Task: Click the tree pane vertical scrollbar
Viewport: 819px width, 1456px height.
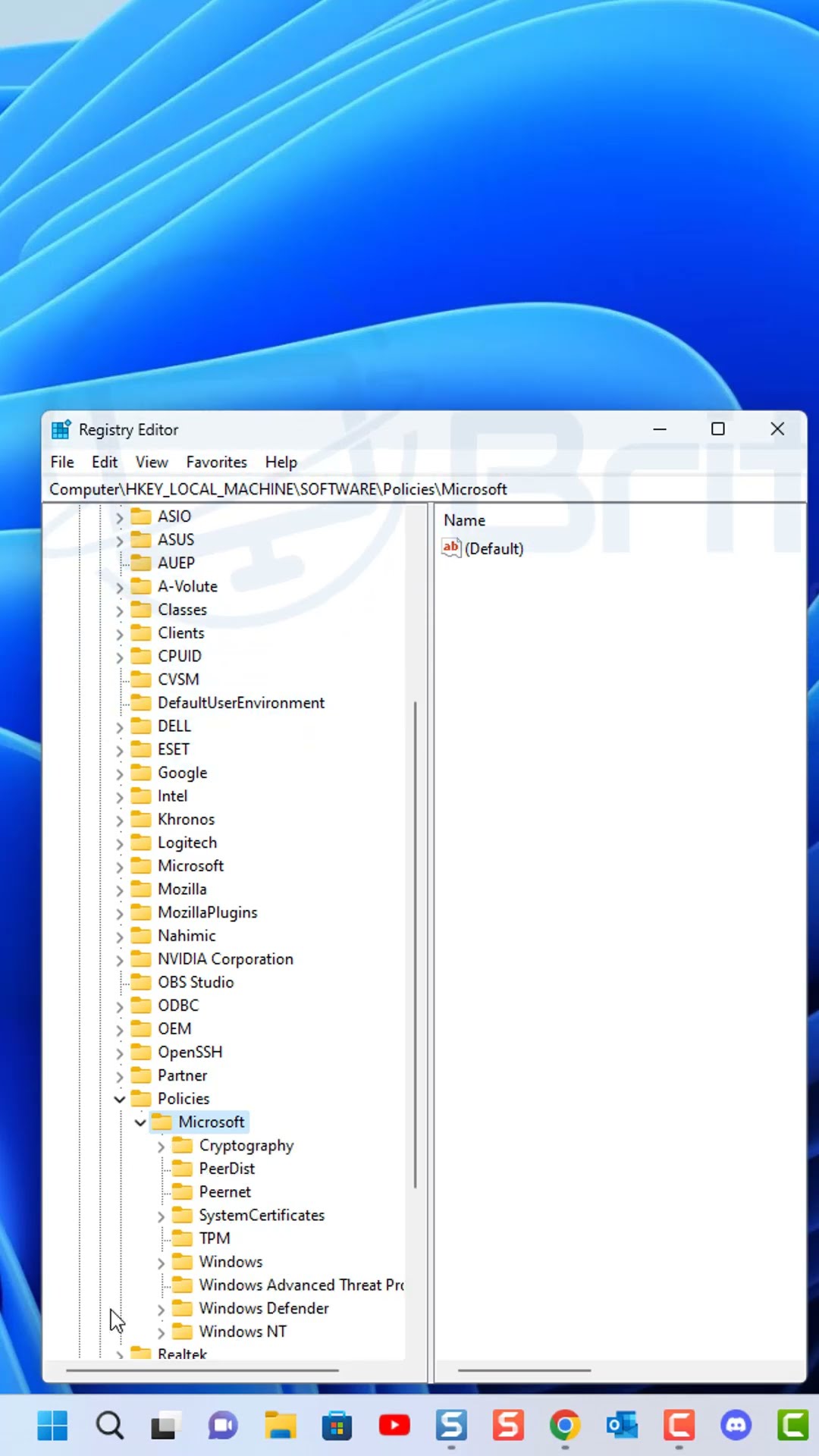Action: pyautogui.click(x=415, y=944)
